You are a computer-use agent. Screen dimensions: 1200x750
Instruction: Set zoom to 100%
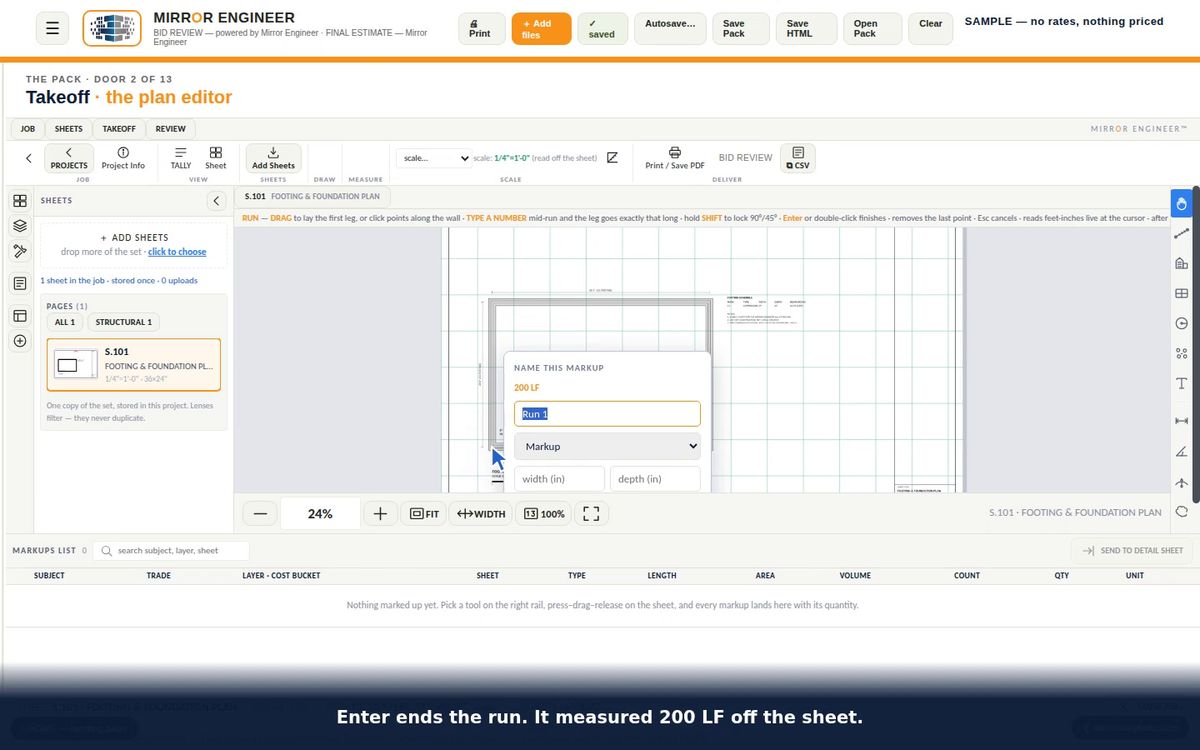pos(544,514)
